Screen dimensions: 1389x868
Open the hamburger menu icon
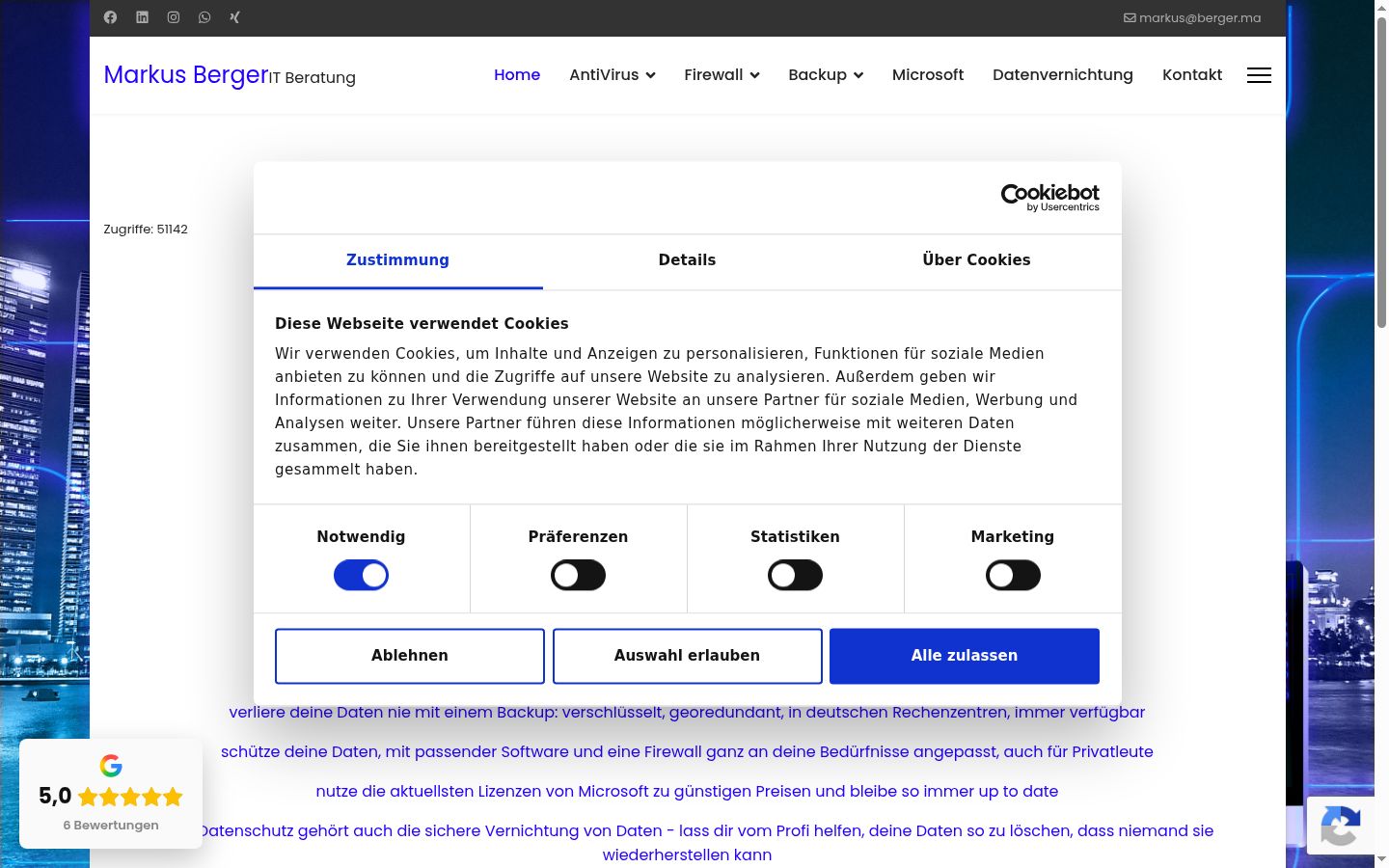pos(1259,75)
